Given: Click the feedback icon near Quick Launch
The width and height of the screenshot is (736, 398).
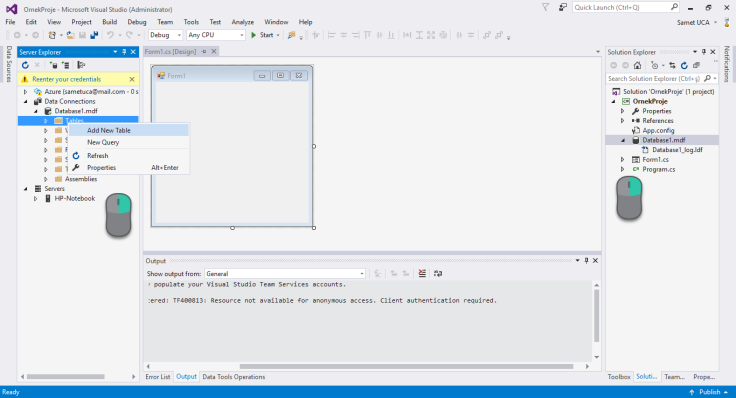Looking at the screenshot, I should pyautogui.click(x=562, y=8).
